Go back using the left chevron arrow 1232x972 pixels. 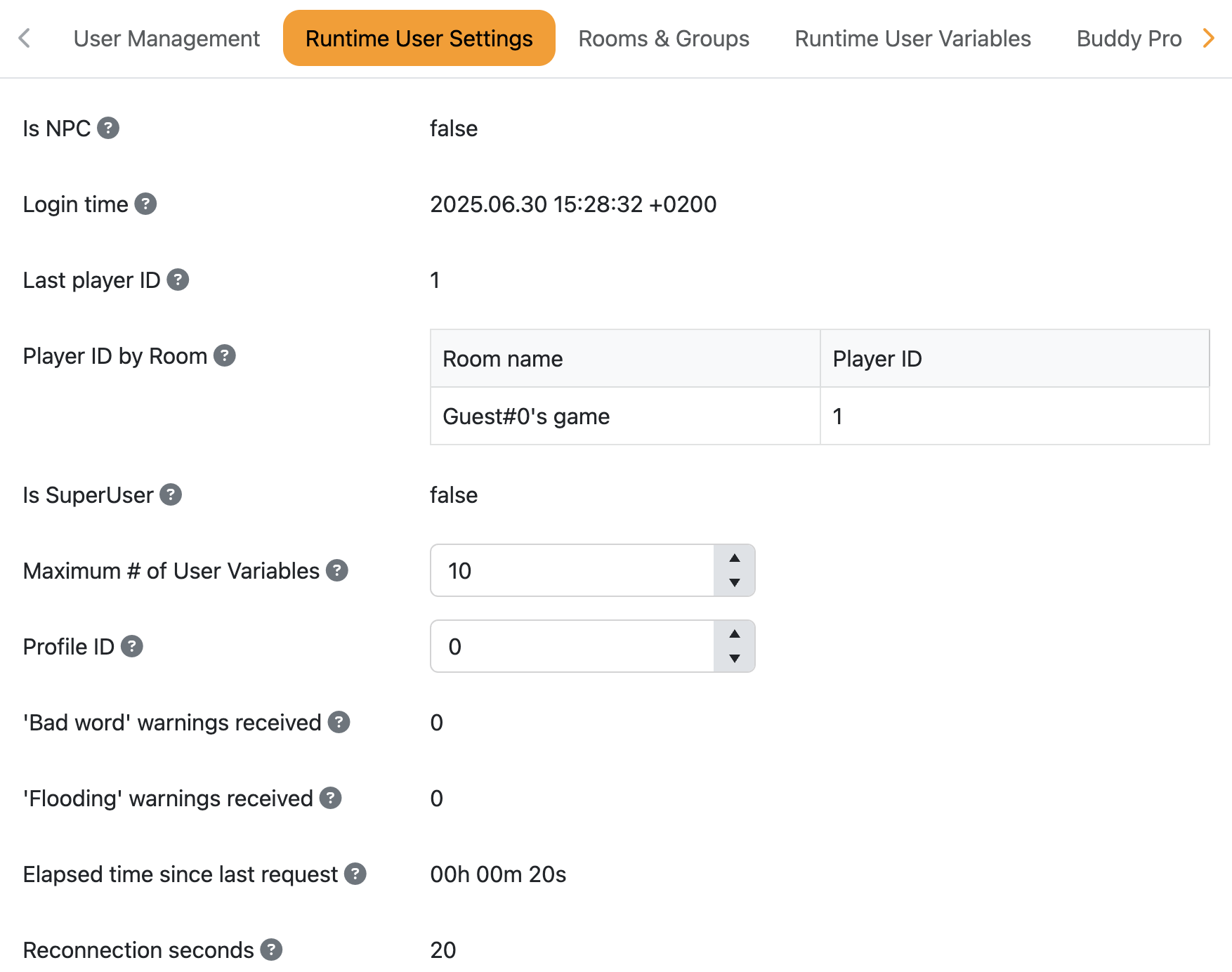coord(25,39)
